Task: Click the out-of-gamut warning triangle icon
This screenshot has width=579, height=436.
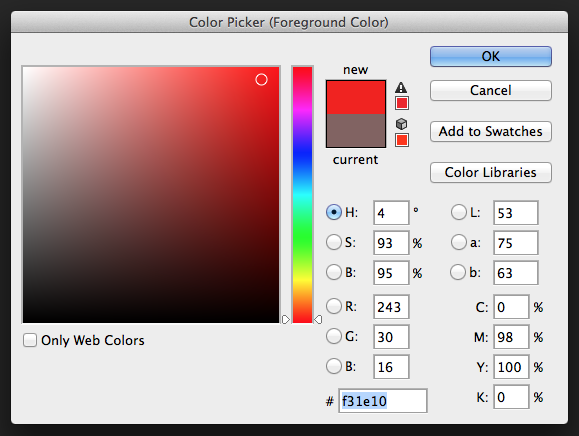Action: click(401, 87)
